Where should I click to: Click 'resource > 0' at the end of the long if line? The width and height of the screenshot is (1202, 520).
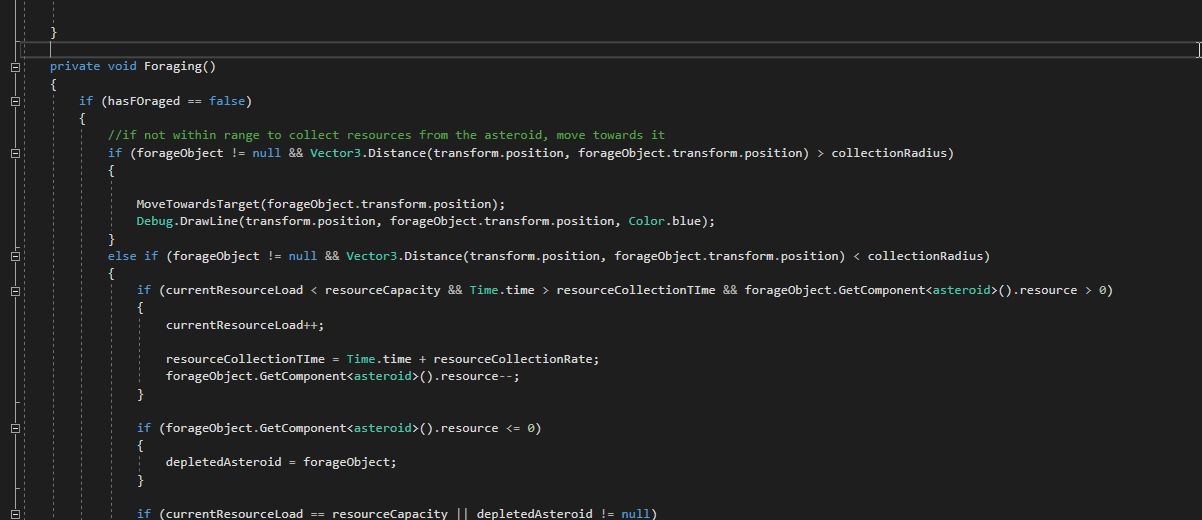click(x=1063, y=291)
